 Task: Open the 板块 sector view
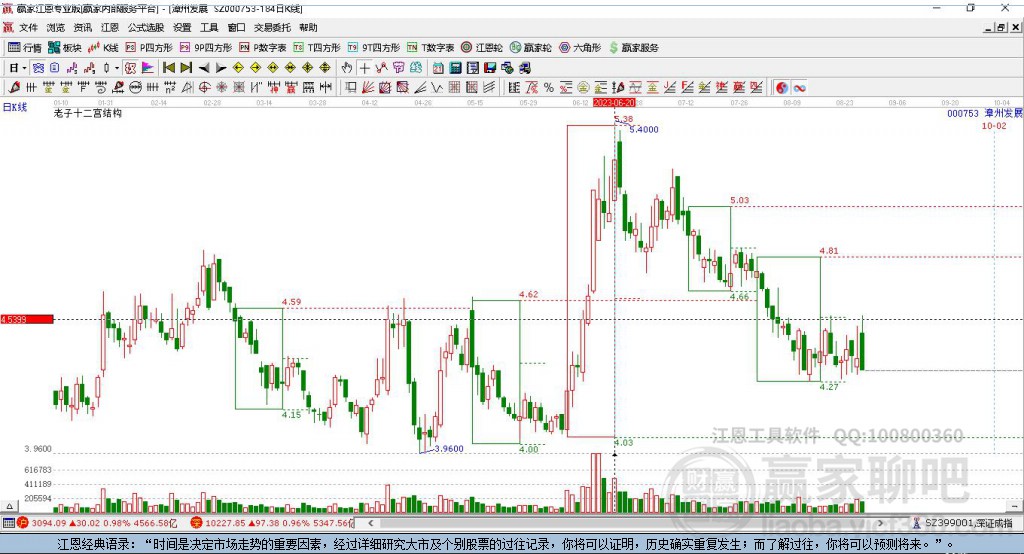[65, 48]
